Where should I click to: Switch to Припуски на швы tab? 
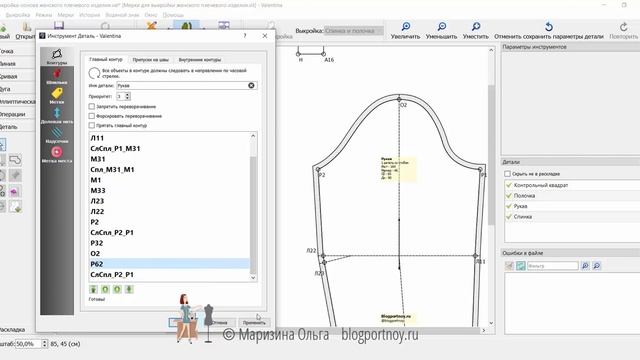150,60
